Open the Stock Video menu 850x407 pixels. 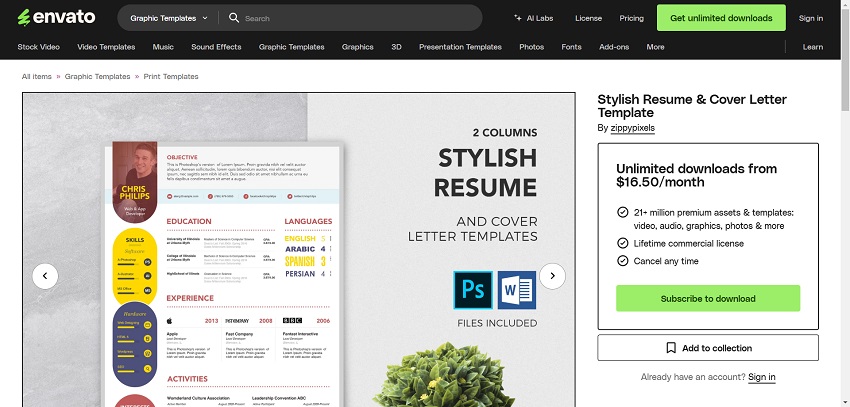coord(38,47)
